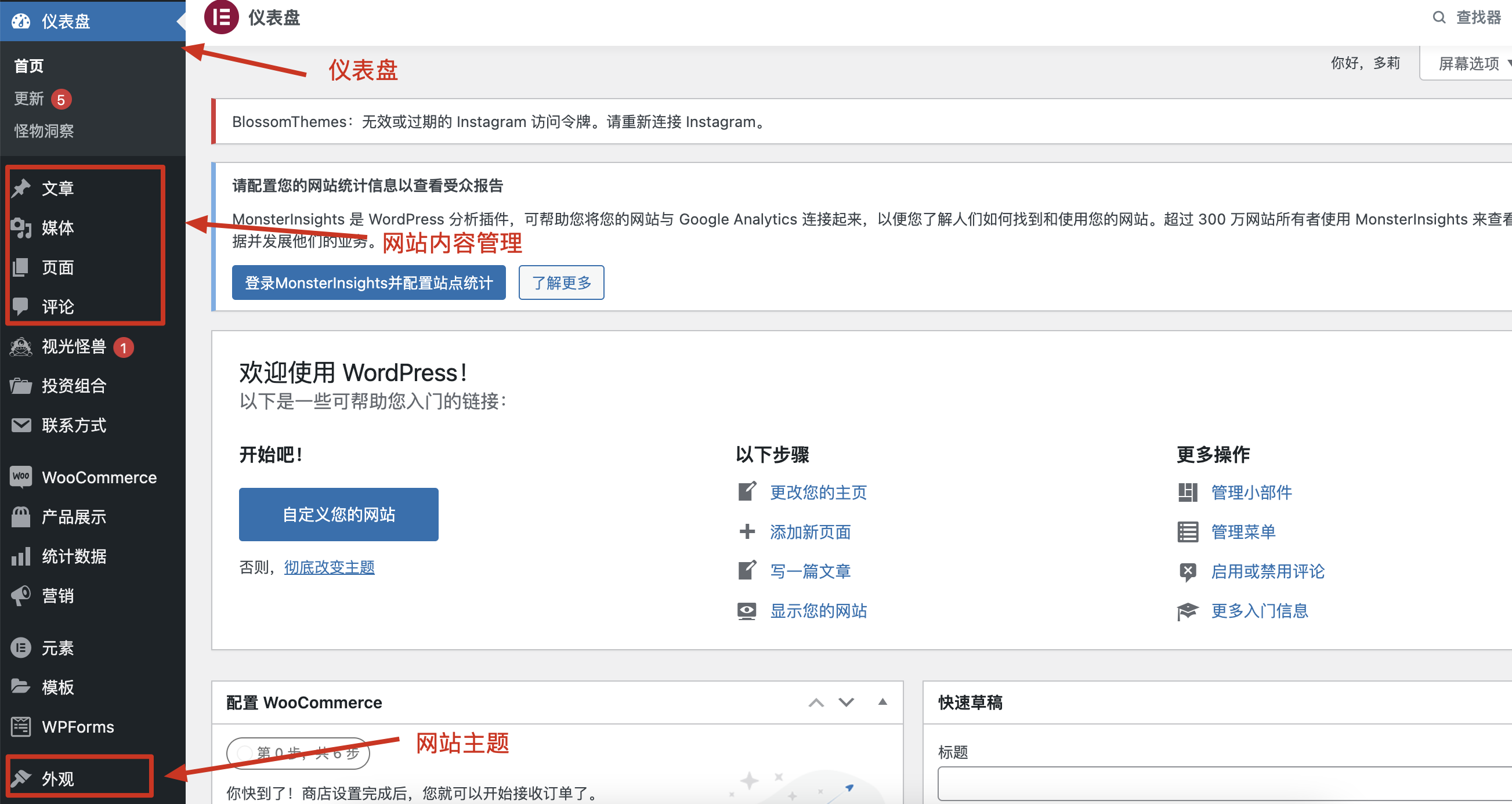Click the 快速草稿 panel heading
1512x804 pixels.
pos(970,702)
